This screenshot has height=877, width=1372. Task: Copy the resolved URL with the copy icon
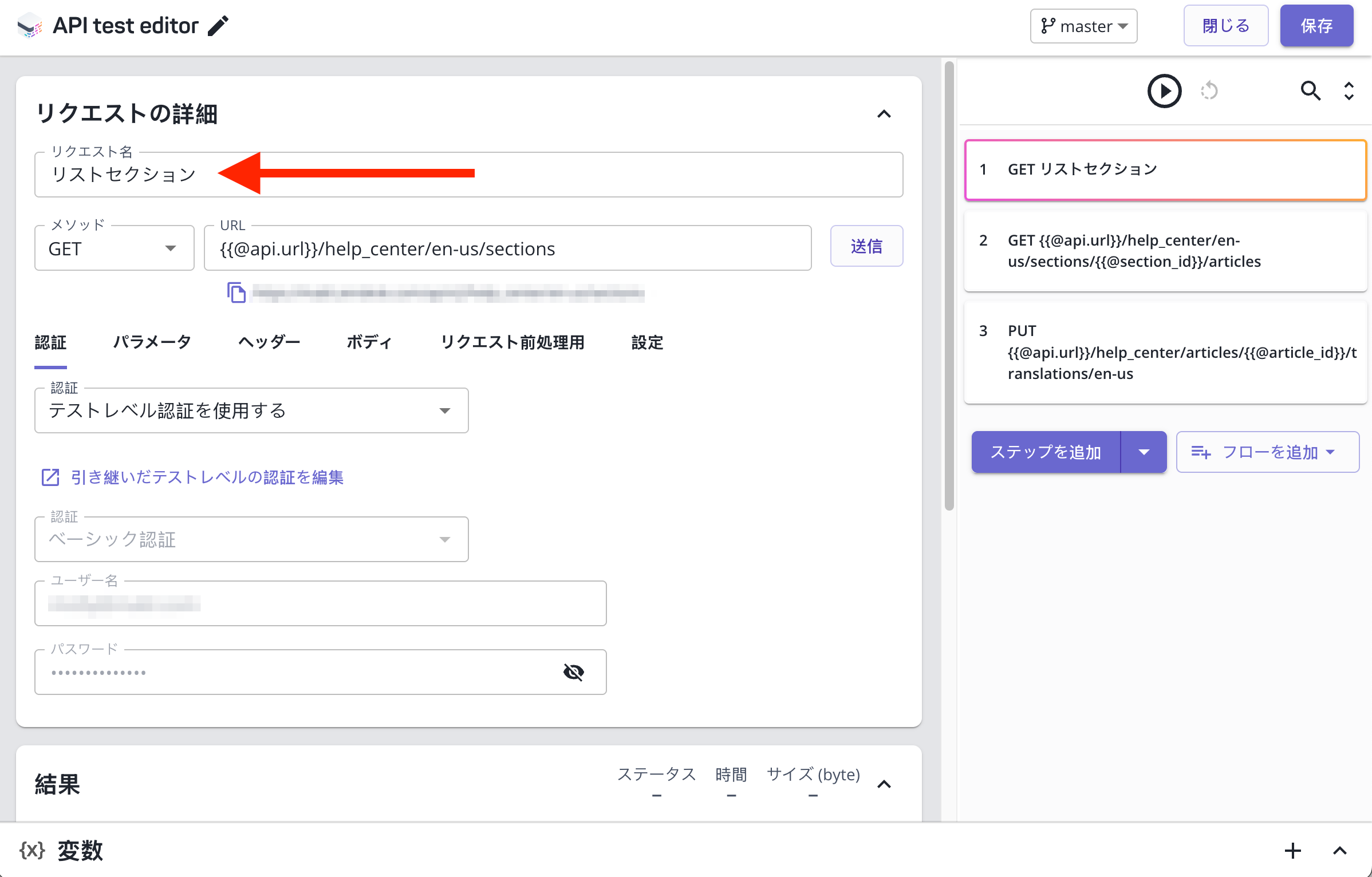[236, 293]
